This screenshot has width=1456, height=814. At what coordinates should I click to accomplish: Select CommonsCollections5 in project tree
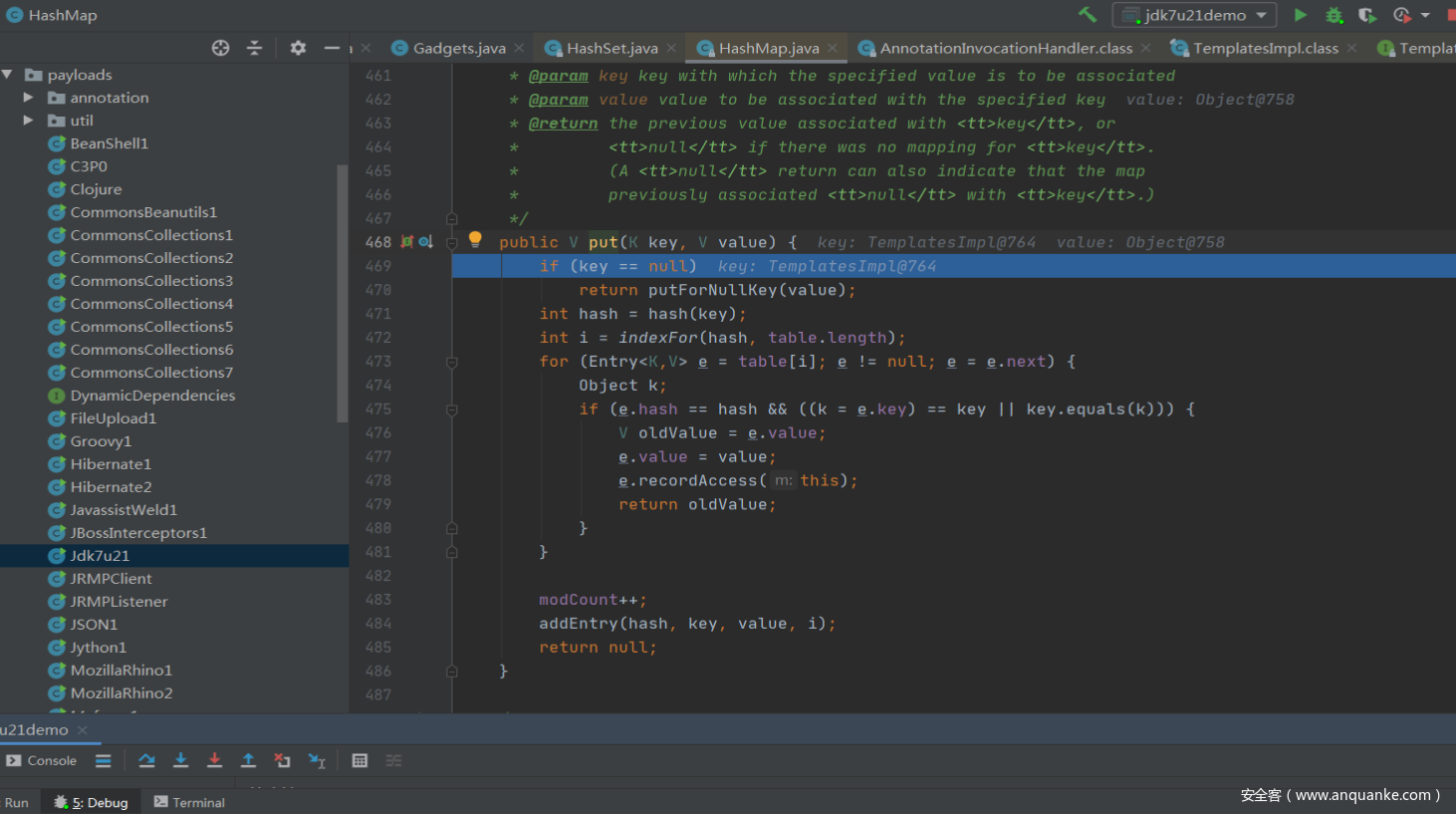click(151, 327)
